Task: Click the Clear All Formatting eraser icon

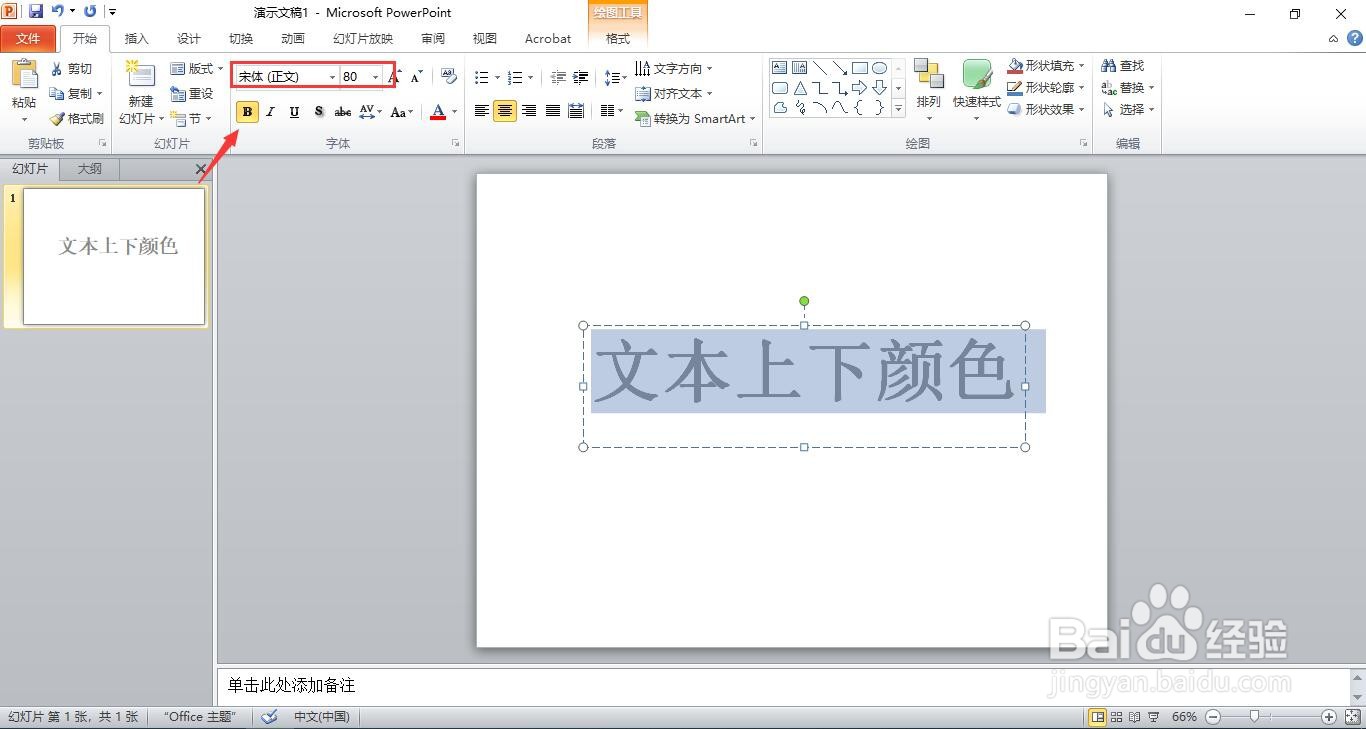Action: click(x=448, y=76)
